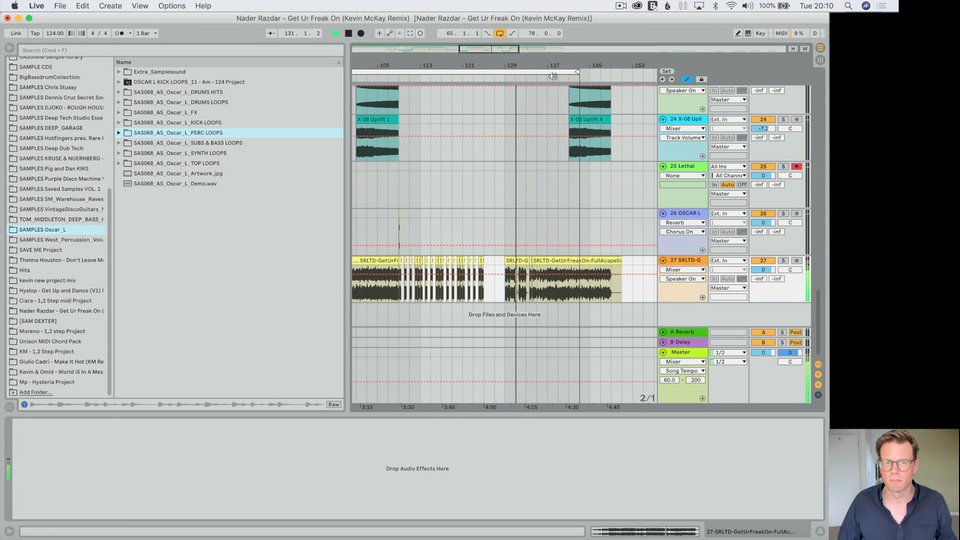Viewport: 960px width, 540px height.
Task: Open Track Volume automation dropdown on track 24
Action: [x=683, y=138]
